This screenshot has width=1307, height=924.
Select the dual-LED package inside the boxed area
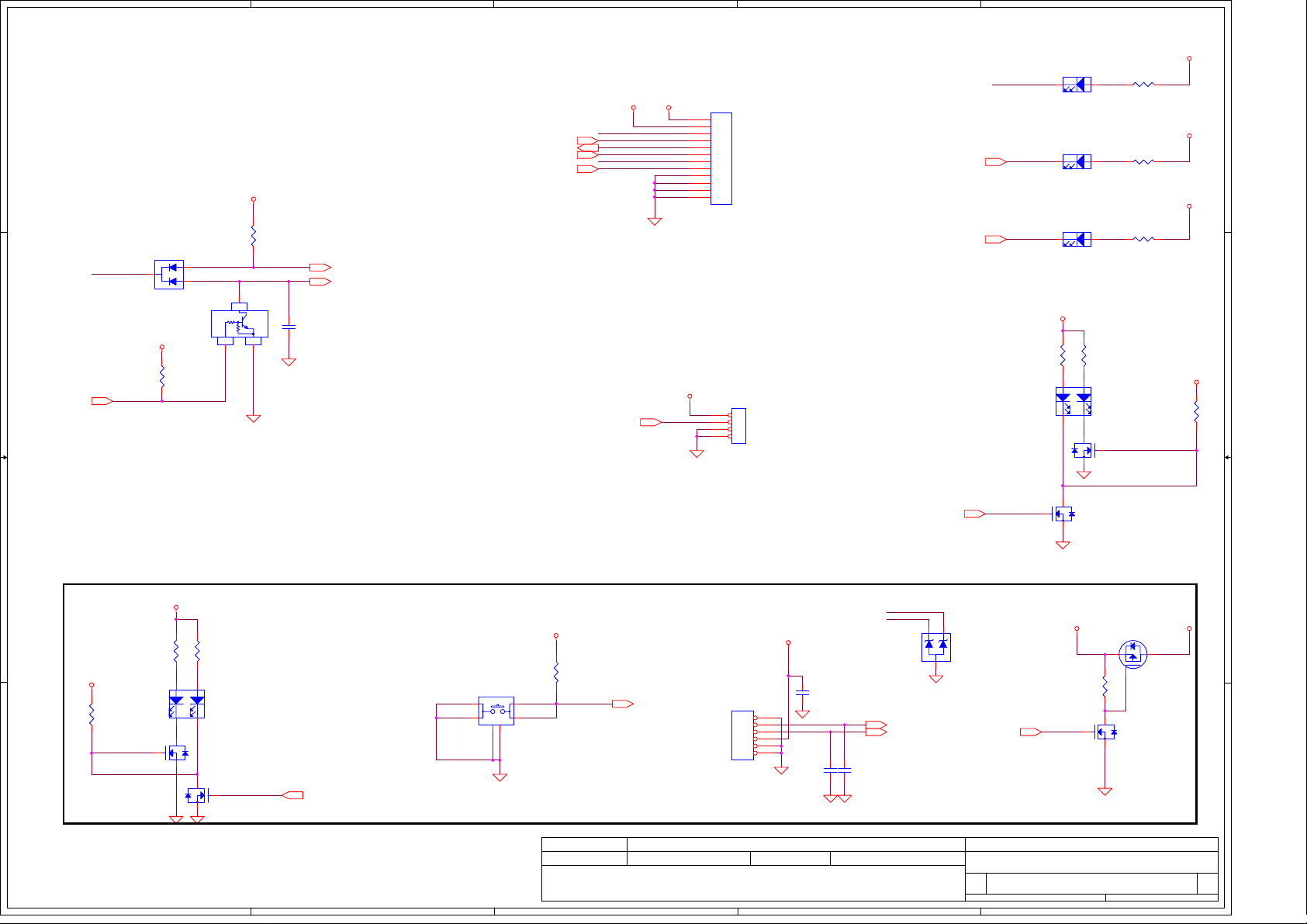187,704
